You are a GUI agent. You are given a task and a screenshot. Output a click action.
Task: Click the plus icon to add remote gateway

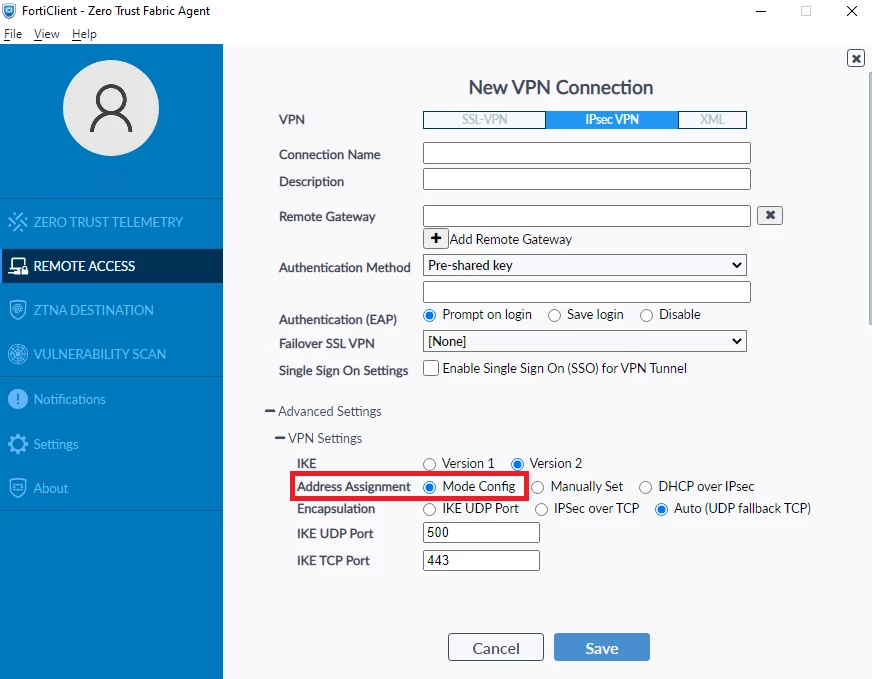pos(435,239)
